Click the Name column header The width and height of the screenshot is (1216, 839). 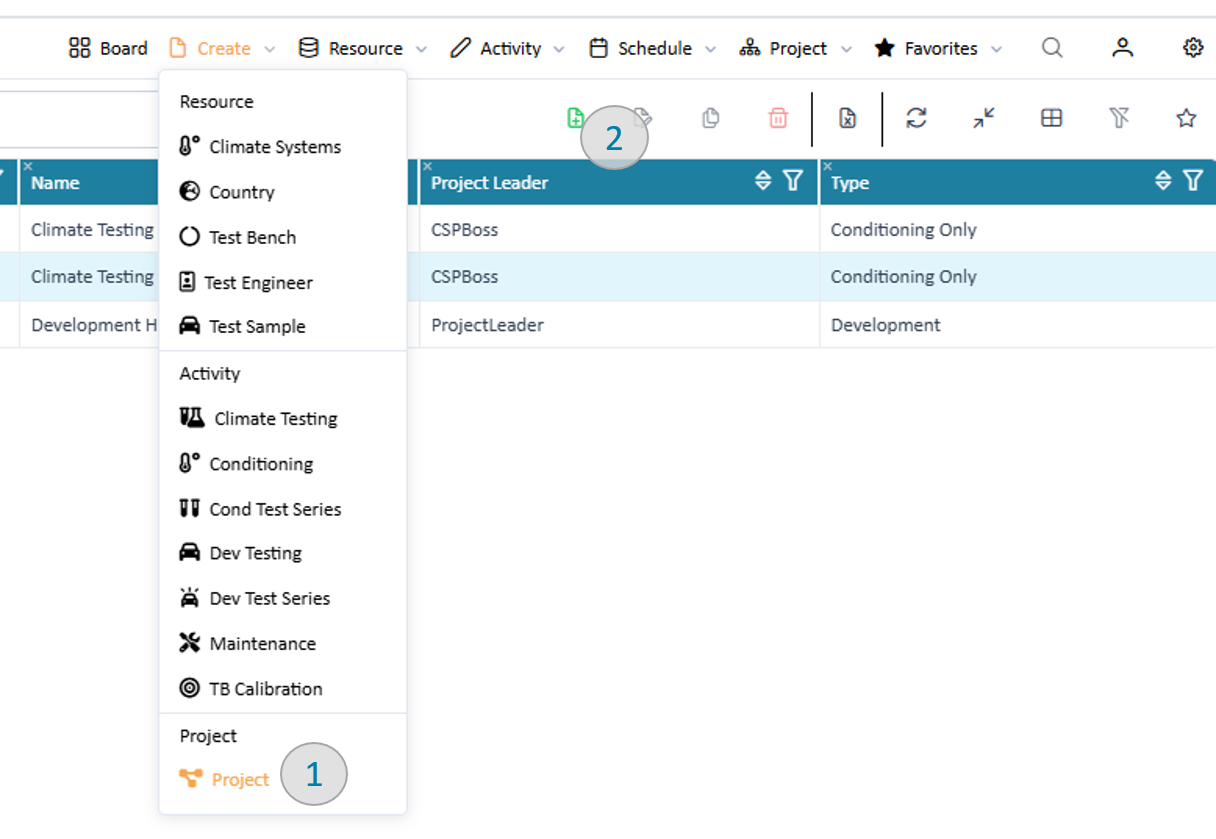click(x=89, y=182)
